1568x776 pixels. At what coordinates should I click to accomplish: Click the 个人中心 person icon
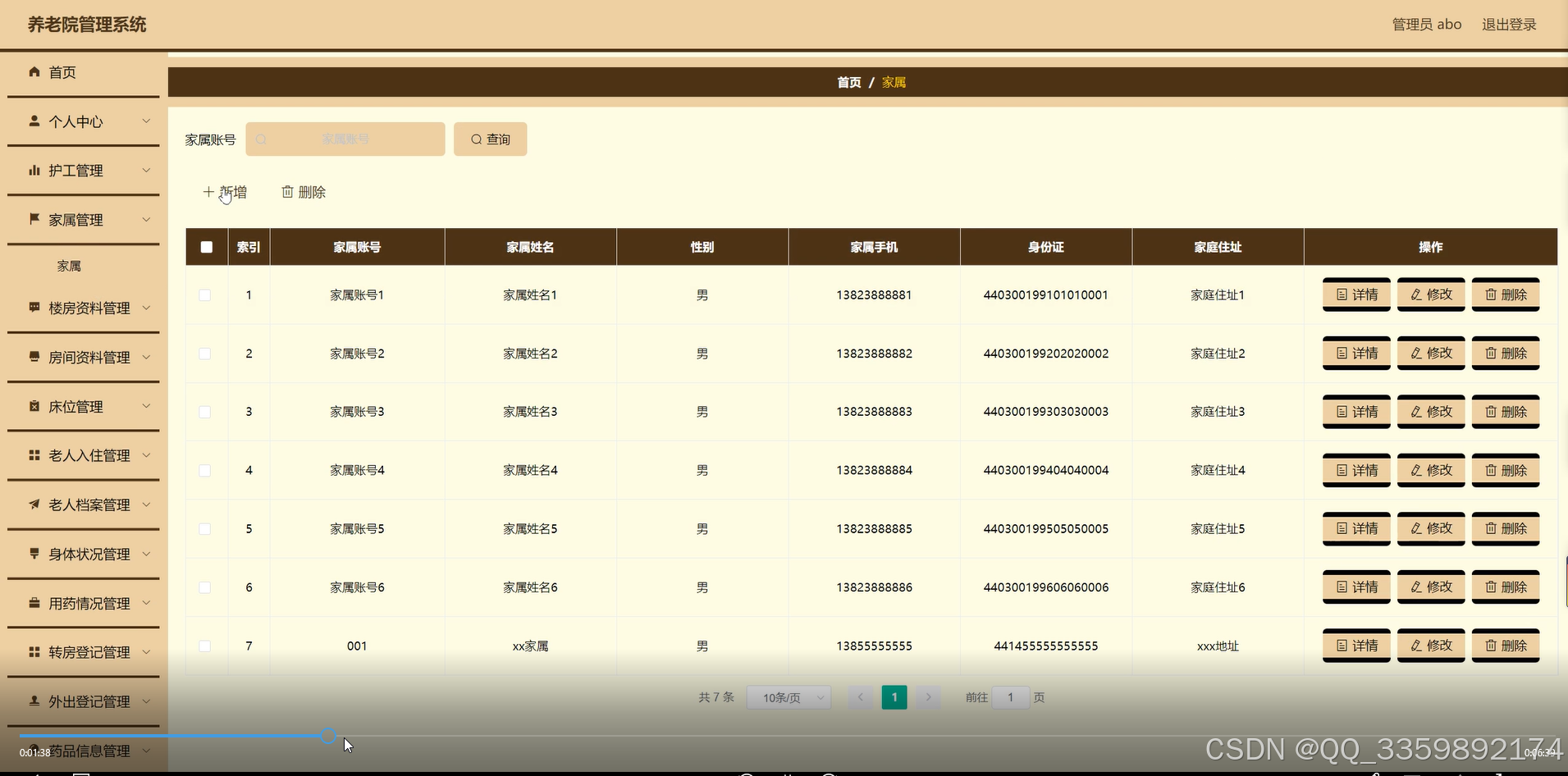[34, 121]
